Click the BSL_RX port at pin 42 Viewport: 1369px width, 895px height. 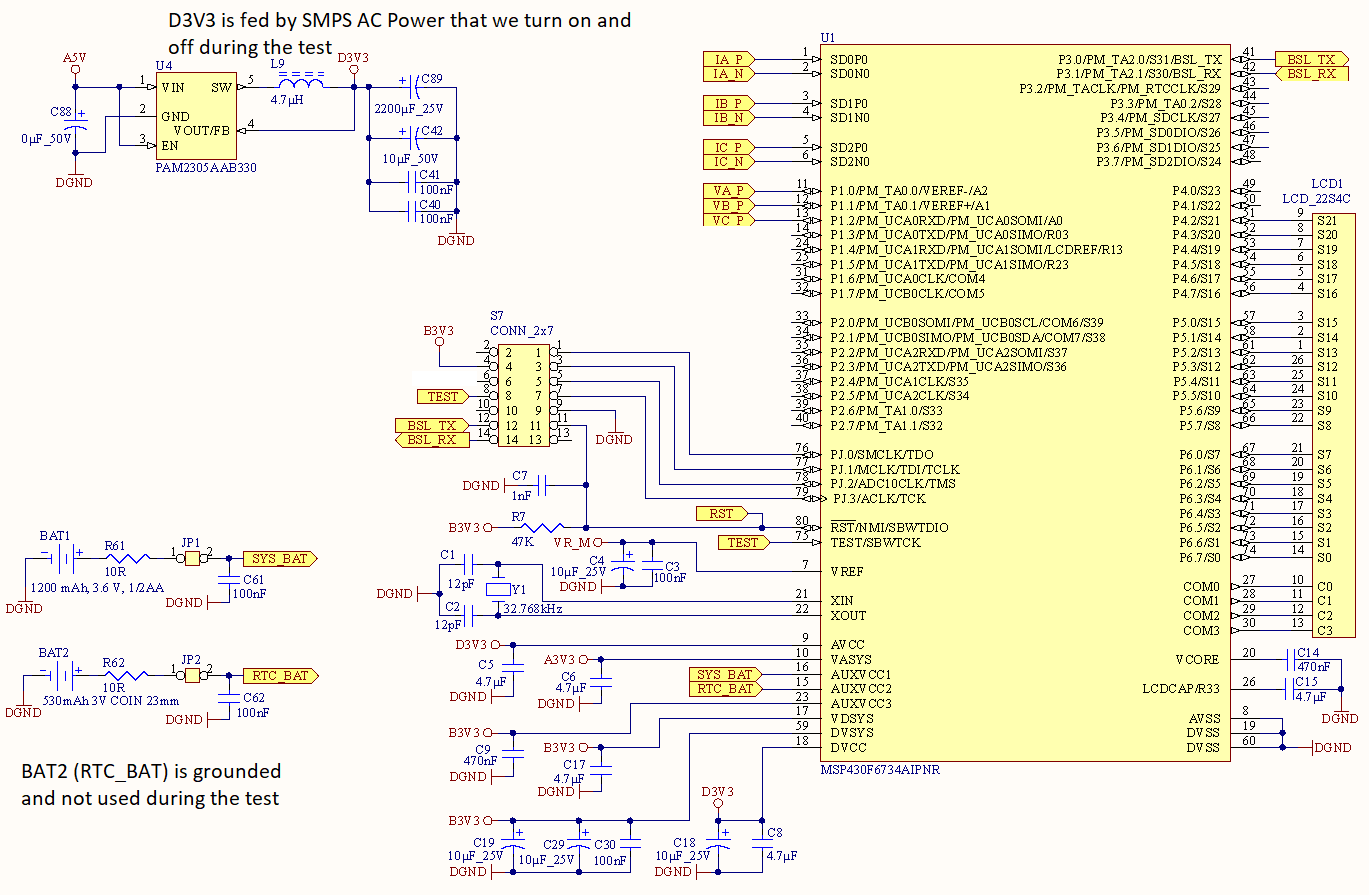pos(1312,73)
